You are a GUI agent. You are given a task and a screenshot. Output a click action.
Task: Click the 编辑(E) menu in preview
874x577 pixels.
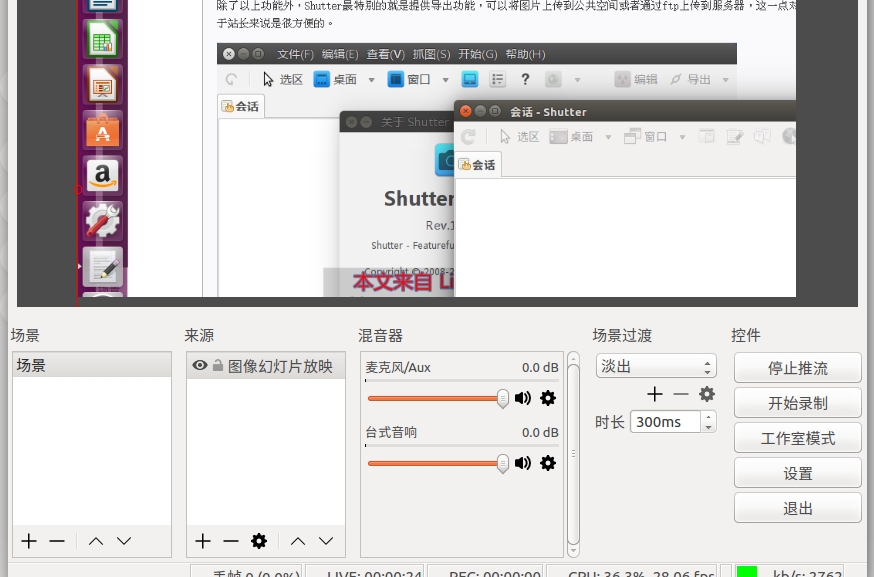pos(340,54)
